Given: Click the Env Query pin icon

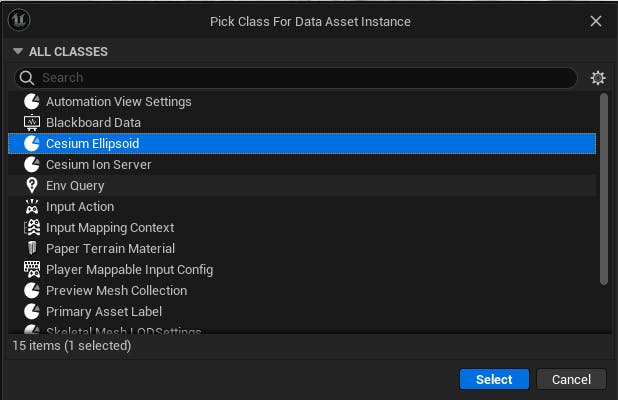Looking at the screenshot, I should [32, 186].
